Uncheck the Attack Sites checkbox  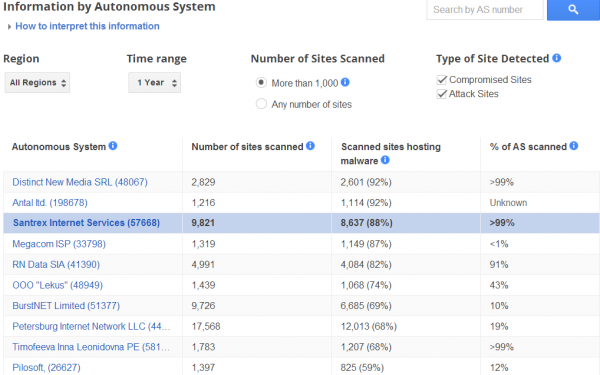(442, 94)
